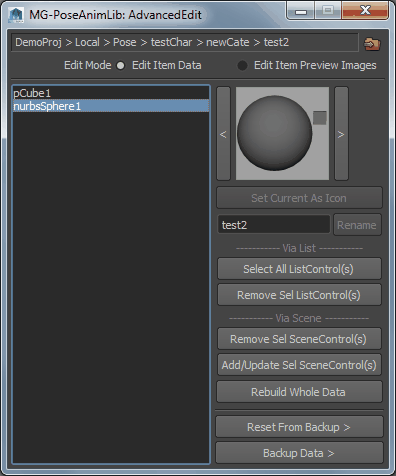Click Set Current As Icon button
The width and height of the screenshot is (396, 476).
299,198
